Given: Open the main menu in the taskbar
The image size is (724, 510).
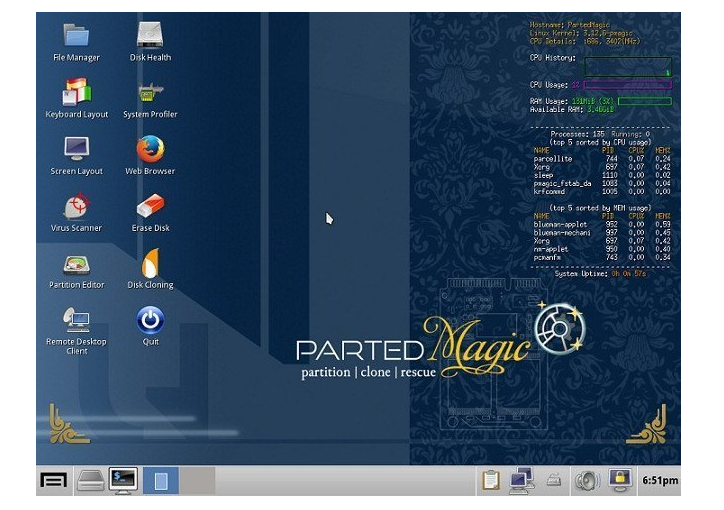Looking at the screenshot, I should click(54, 480).
